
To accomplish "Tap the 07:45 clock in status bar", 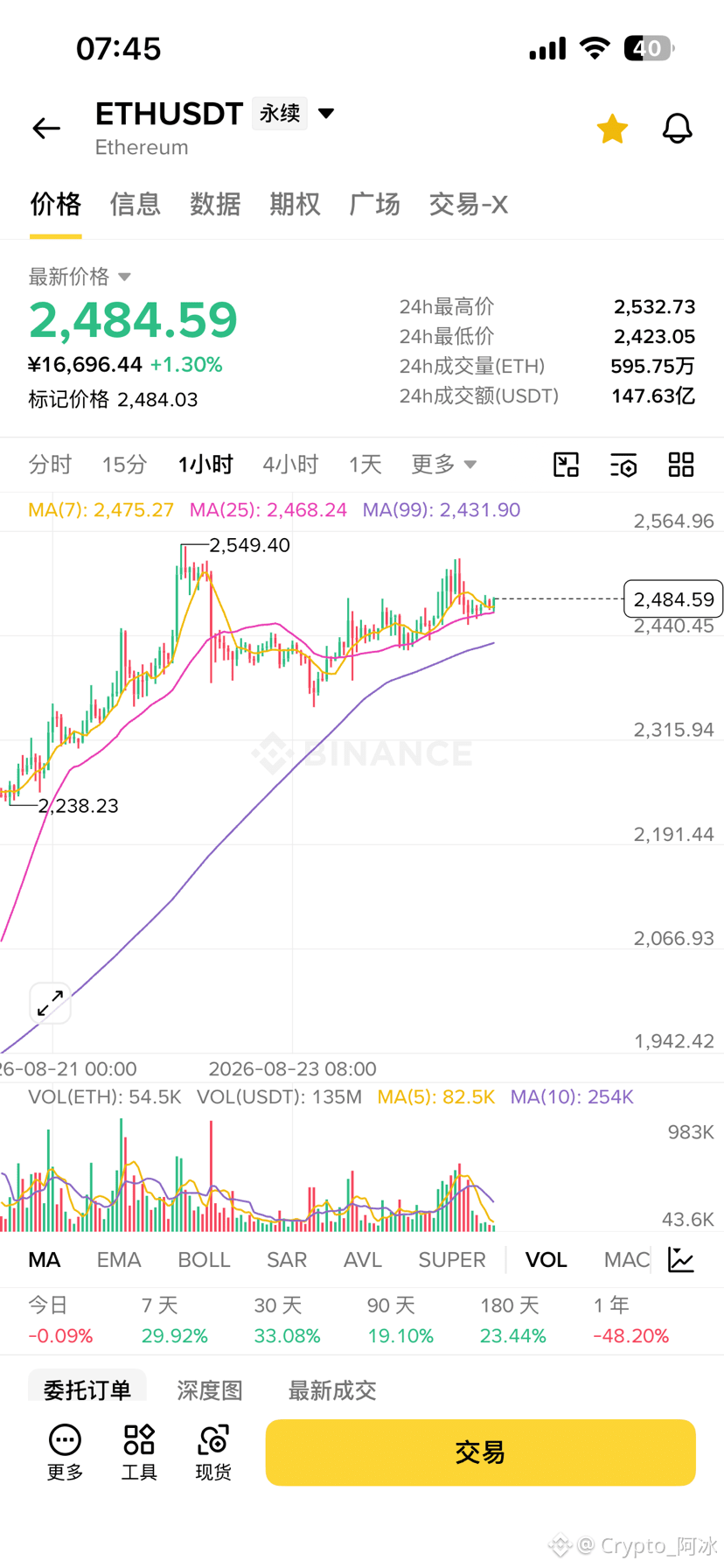I will [x=119, y=48].
